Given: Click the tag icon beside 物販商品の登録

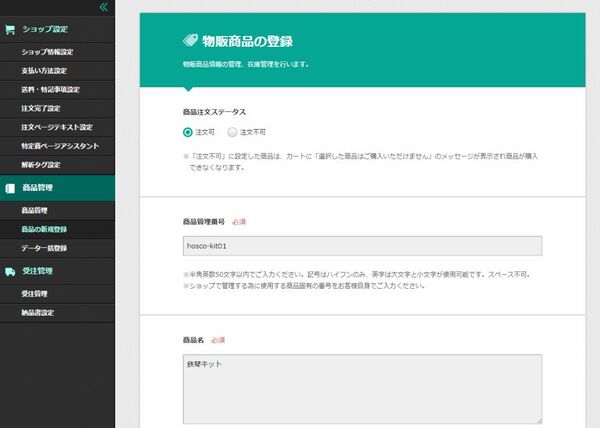Looking at the screenshot, I should (190, 40).
